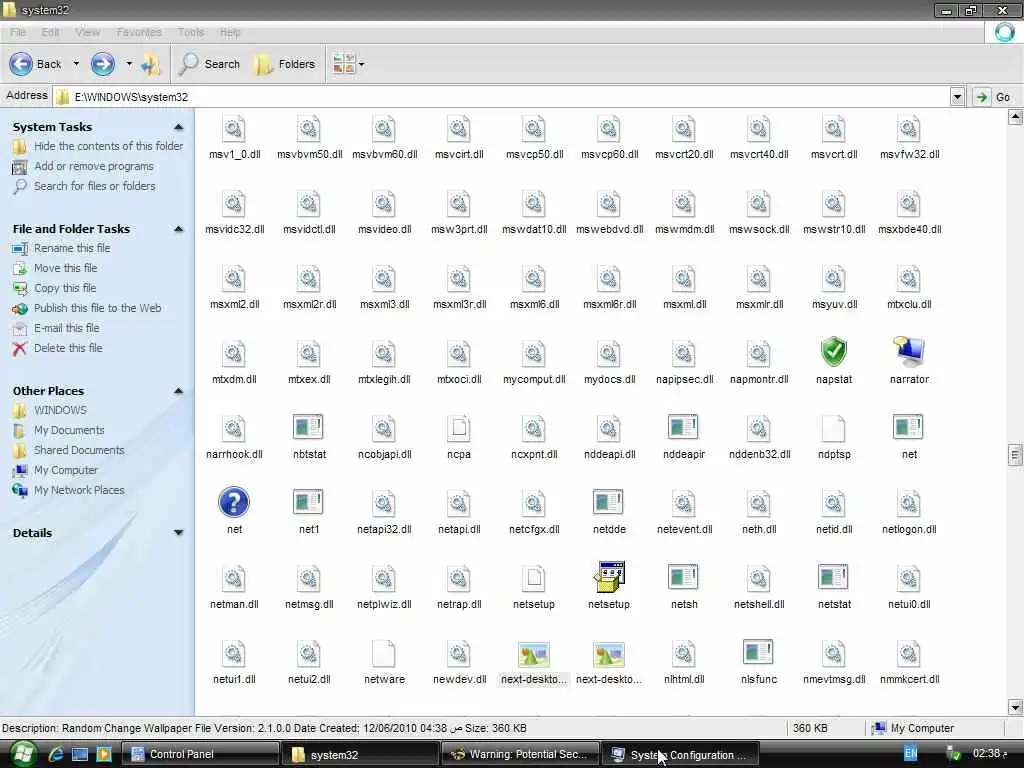
Task: Open the Favorites menu
Action: point(139,32)
